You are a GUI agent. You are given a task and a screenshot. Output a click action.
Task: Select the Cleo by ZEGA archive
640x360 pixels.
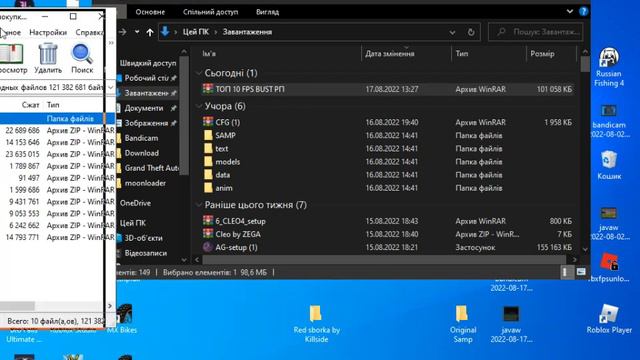[x=388, y=234]
